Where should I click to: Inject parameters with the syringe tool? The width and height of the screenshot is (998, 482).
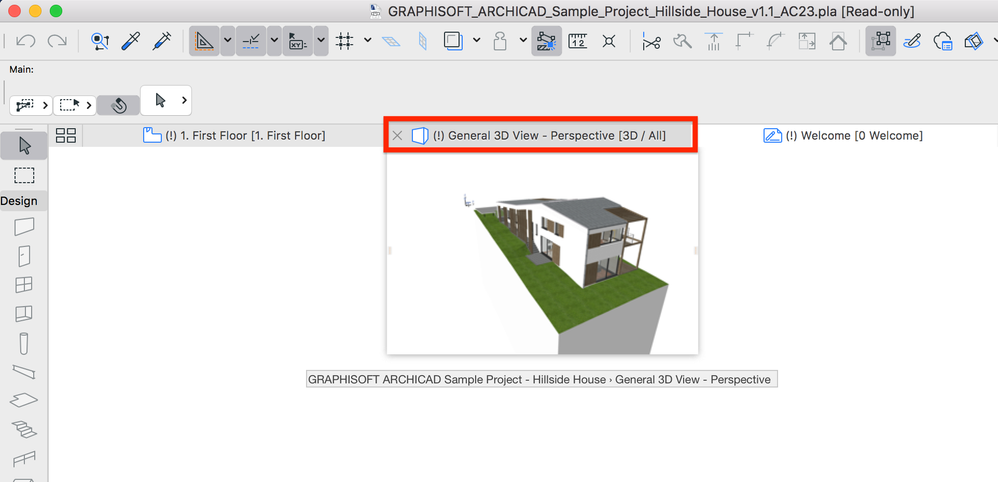[162, 41]
